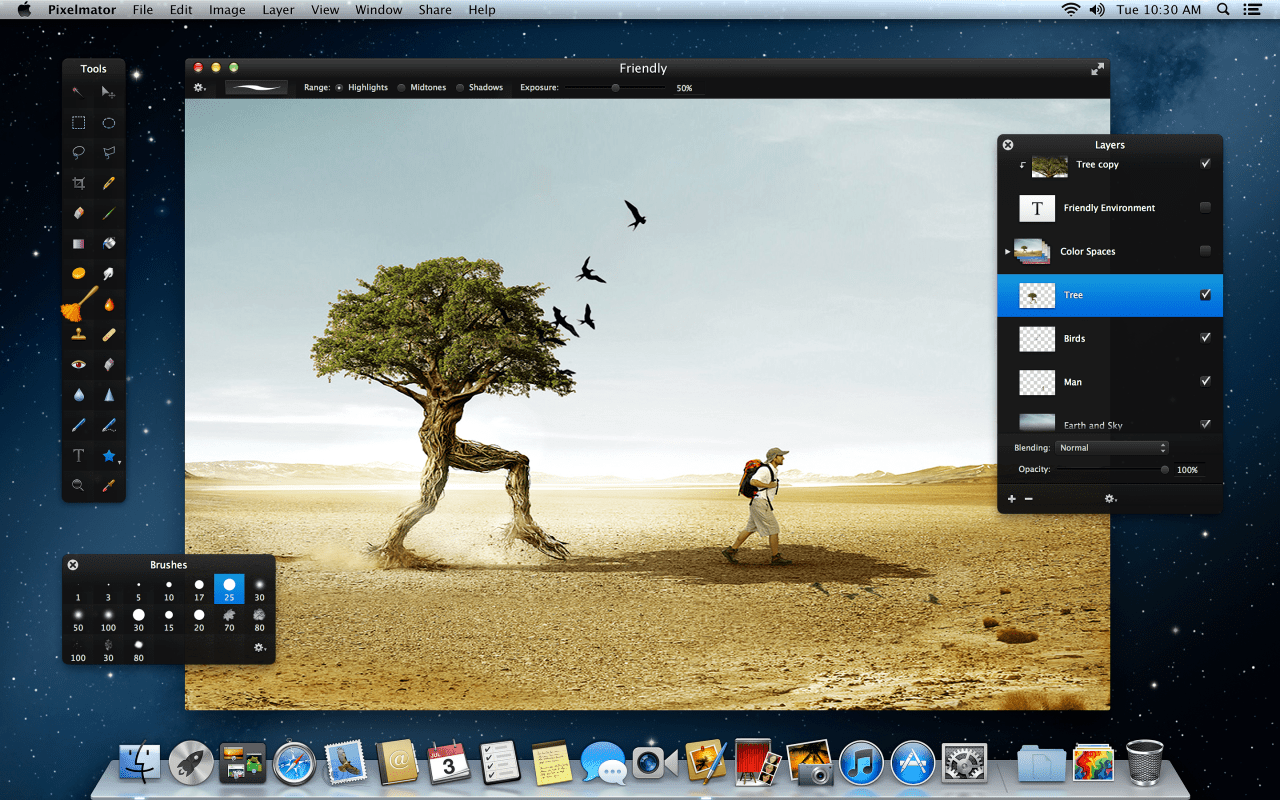Select the Burn tool flame icon
This screenshot has height=800, width=1280.
(109, 304)
